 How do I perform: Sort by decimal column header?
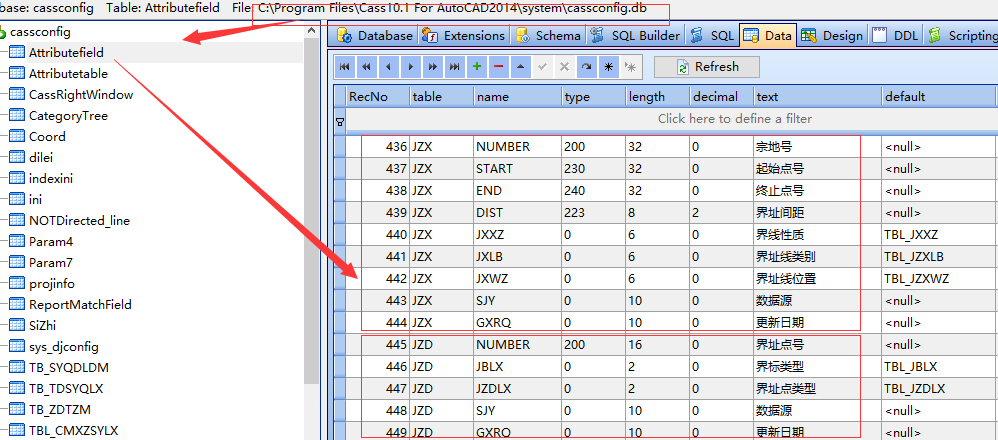[x=722, y=97]
